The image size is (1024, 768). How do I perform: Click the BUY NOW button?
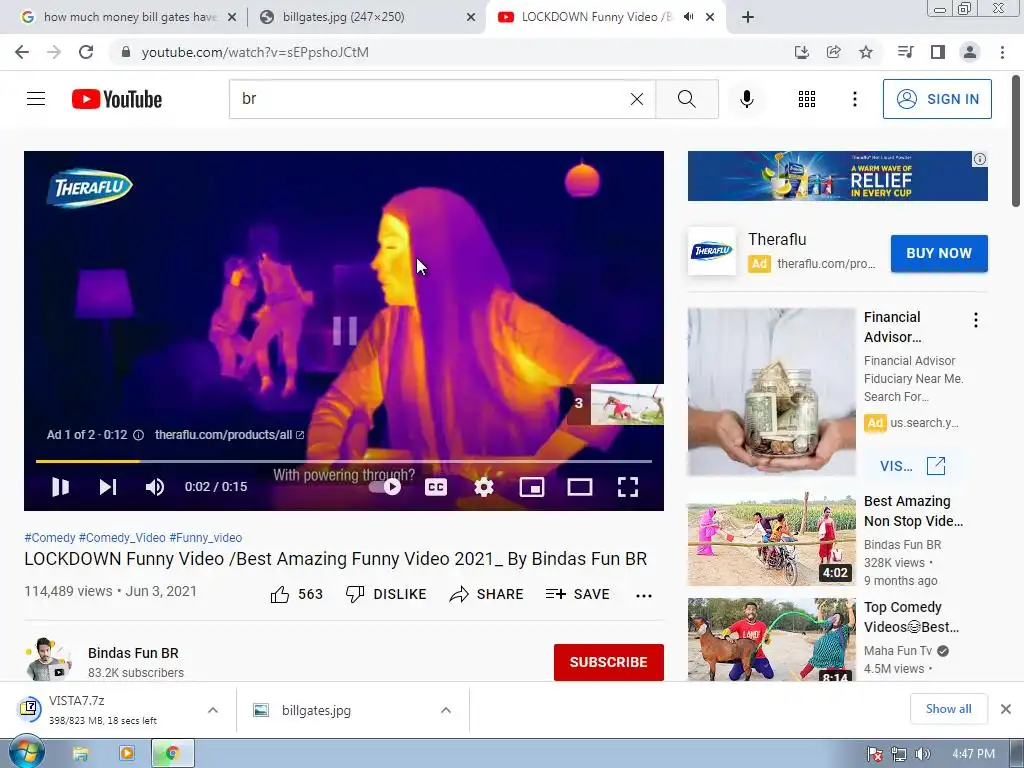coord(939,253)
